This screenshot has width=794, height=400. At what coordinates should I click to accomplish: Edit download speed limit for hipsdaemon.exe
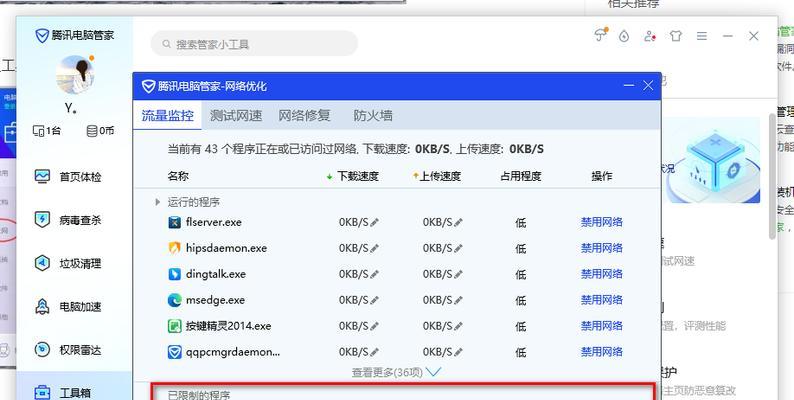[374, 248]
